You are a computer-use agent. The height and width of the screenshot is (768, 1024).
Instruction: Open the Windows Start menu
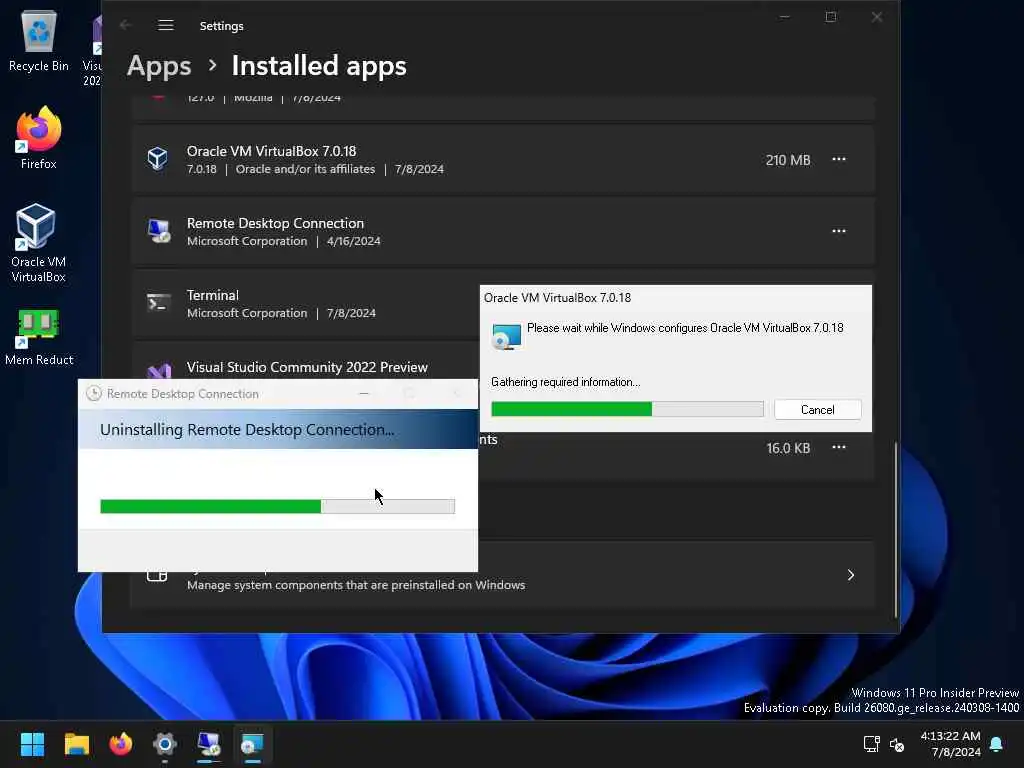pos(32,744)
